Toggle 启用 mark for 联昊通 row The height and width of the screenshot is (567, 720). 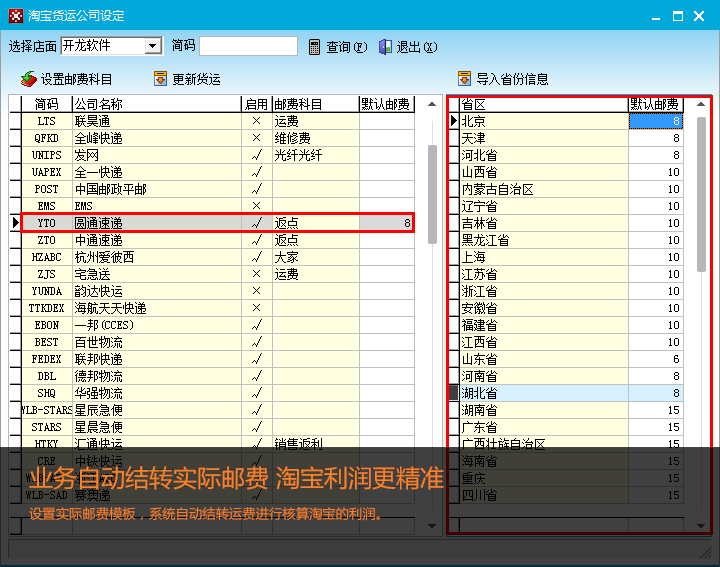[257, 121]
